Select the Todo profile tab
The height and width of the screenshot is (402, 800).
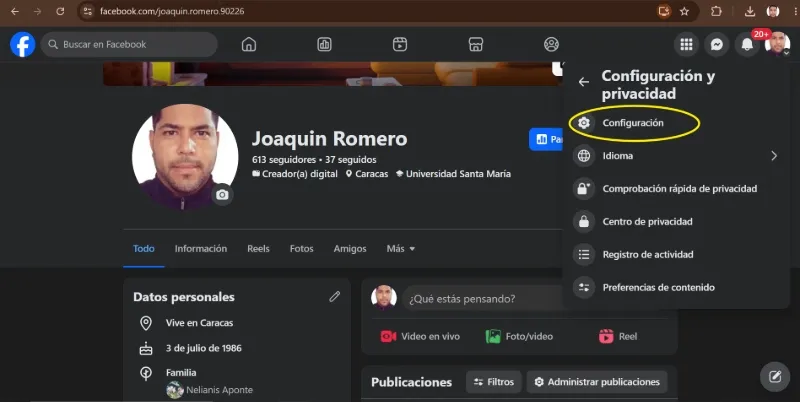(144, 249)
